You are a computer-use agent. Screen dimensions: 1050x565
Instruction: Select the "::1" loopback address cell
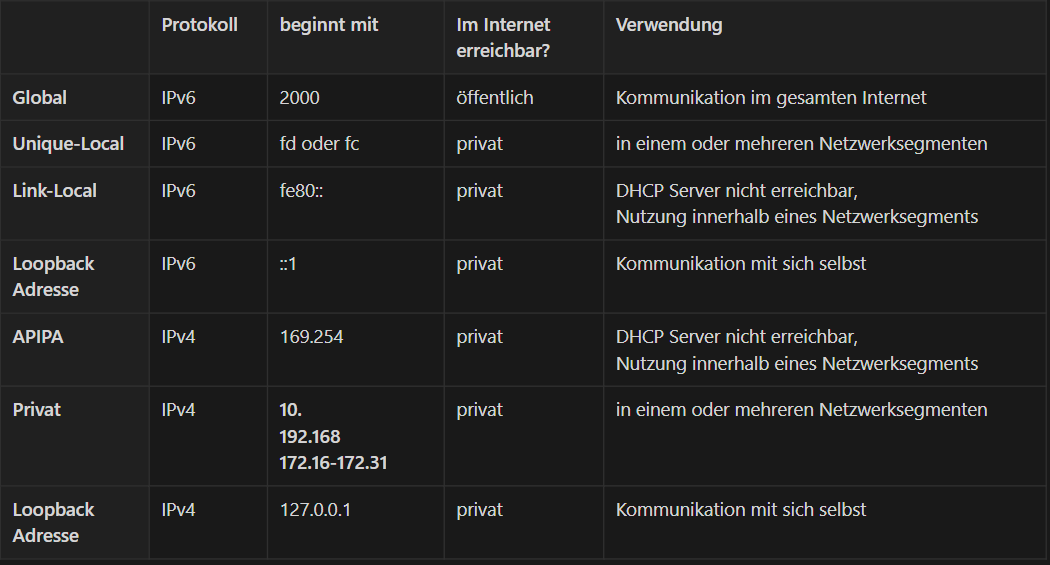tap(288, 264)
